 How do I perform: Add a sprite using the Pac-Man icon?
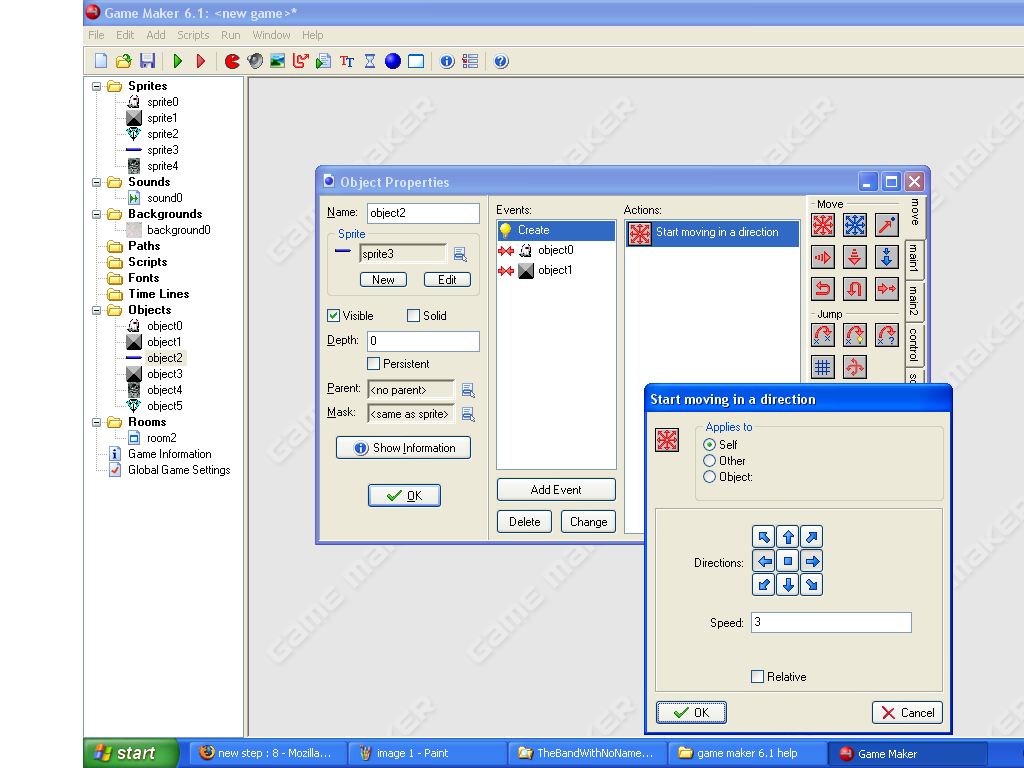click(232, 61)
